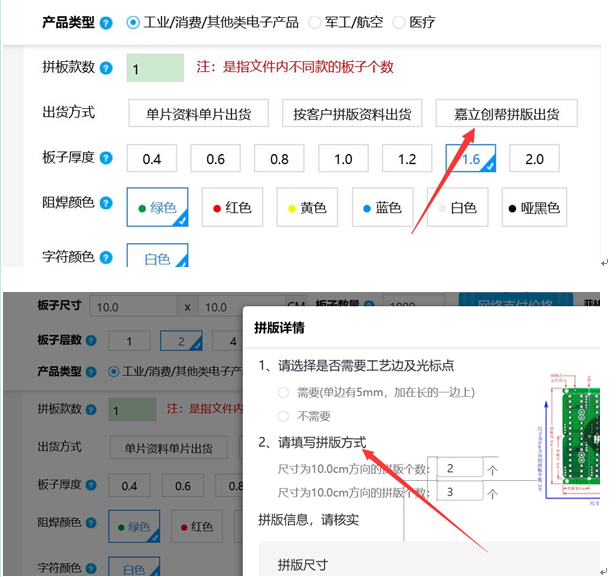616x577 pixels.
Task: Open 板子厚度 help icon in the undimmed form
Action: pos(106,158)
